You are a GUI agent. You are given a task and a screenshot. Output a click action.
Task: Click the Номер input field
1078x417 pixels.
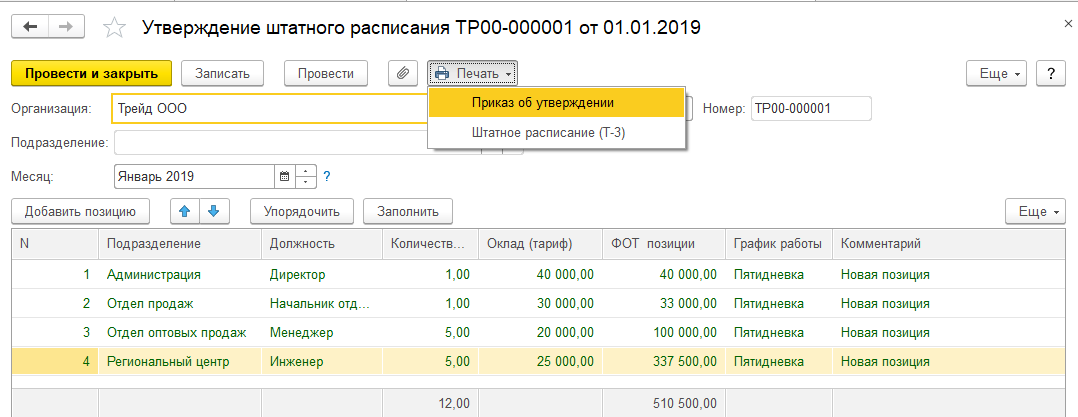(x=810, y=108)
